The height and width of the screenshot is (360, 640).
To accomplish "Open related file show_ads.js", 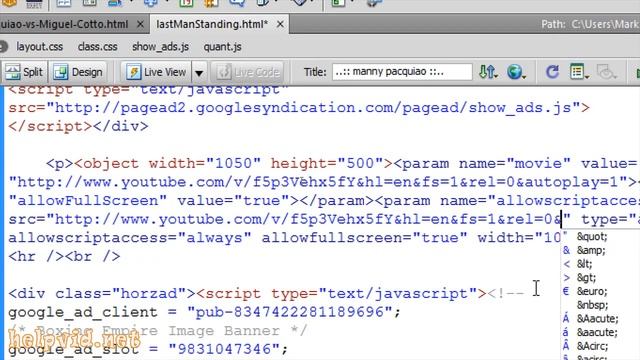I will [x=160, y=47].
